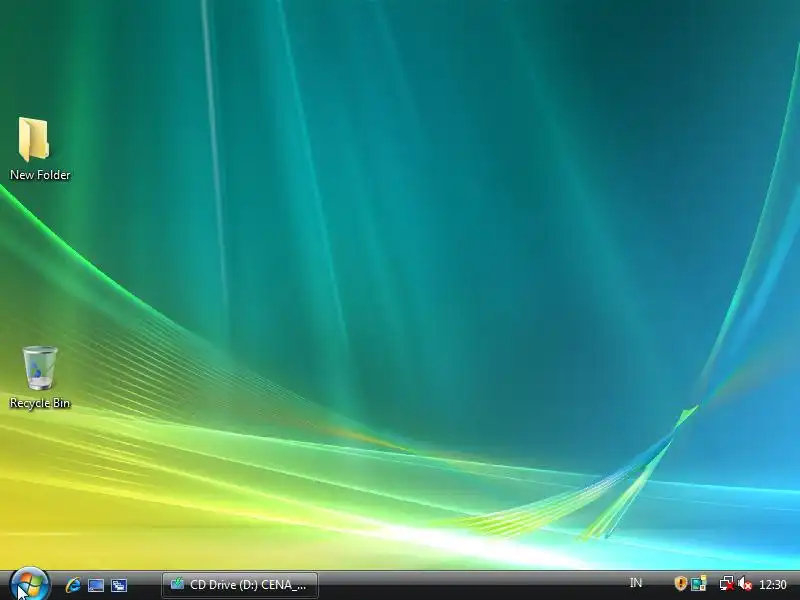The width and height of the screenshot is (800, 600).
Task: Click the Recycle Bin label text
Action: (x=40, y=403)
